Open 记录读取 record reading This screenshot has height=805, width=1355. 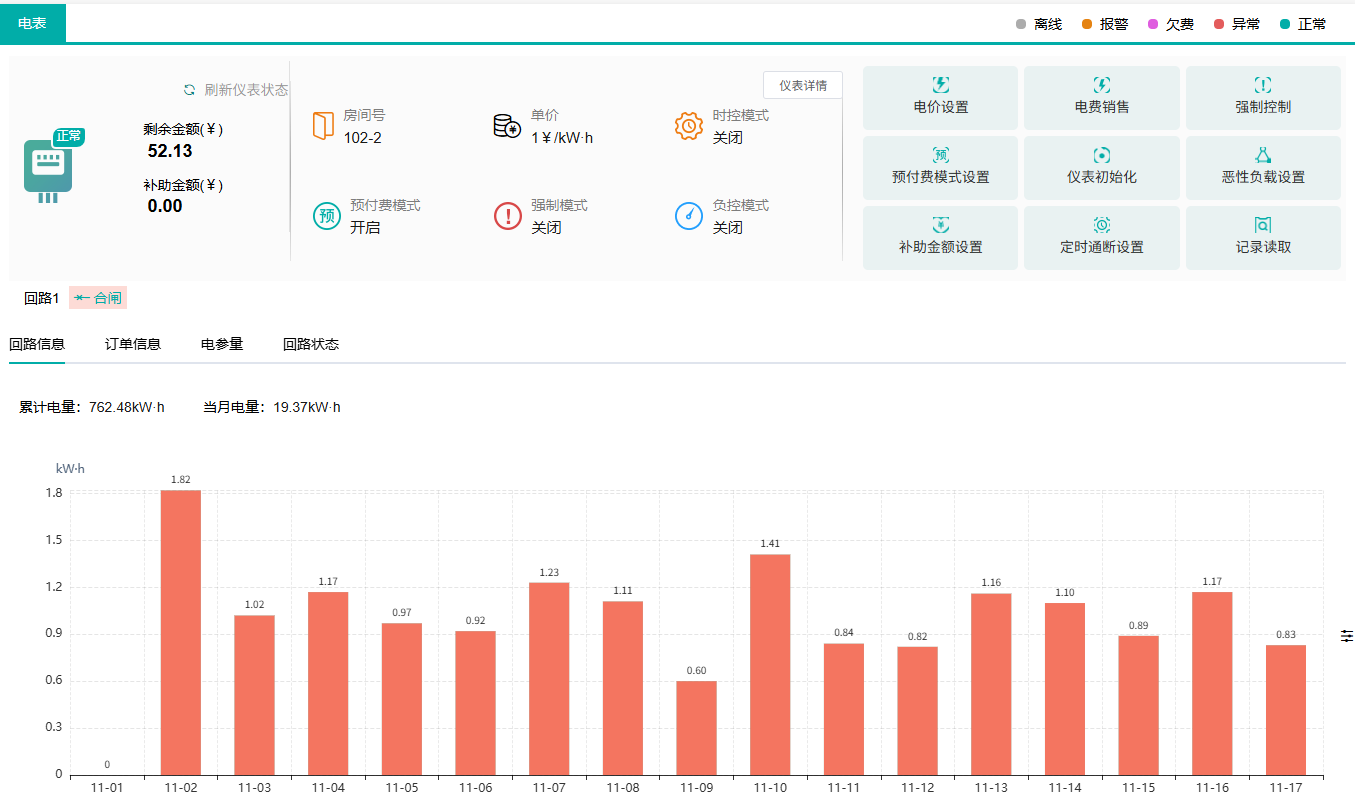[x=1262, y=237]
